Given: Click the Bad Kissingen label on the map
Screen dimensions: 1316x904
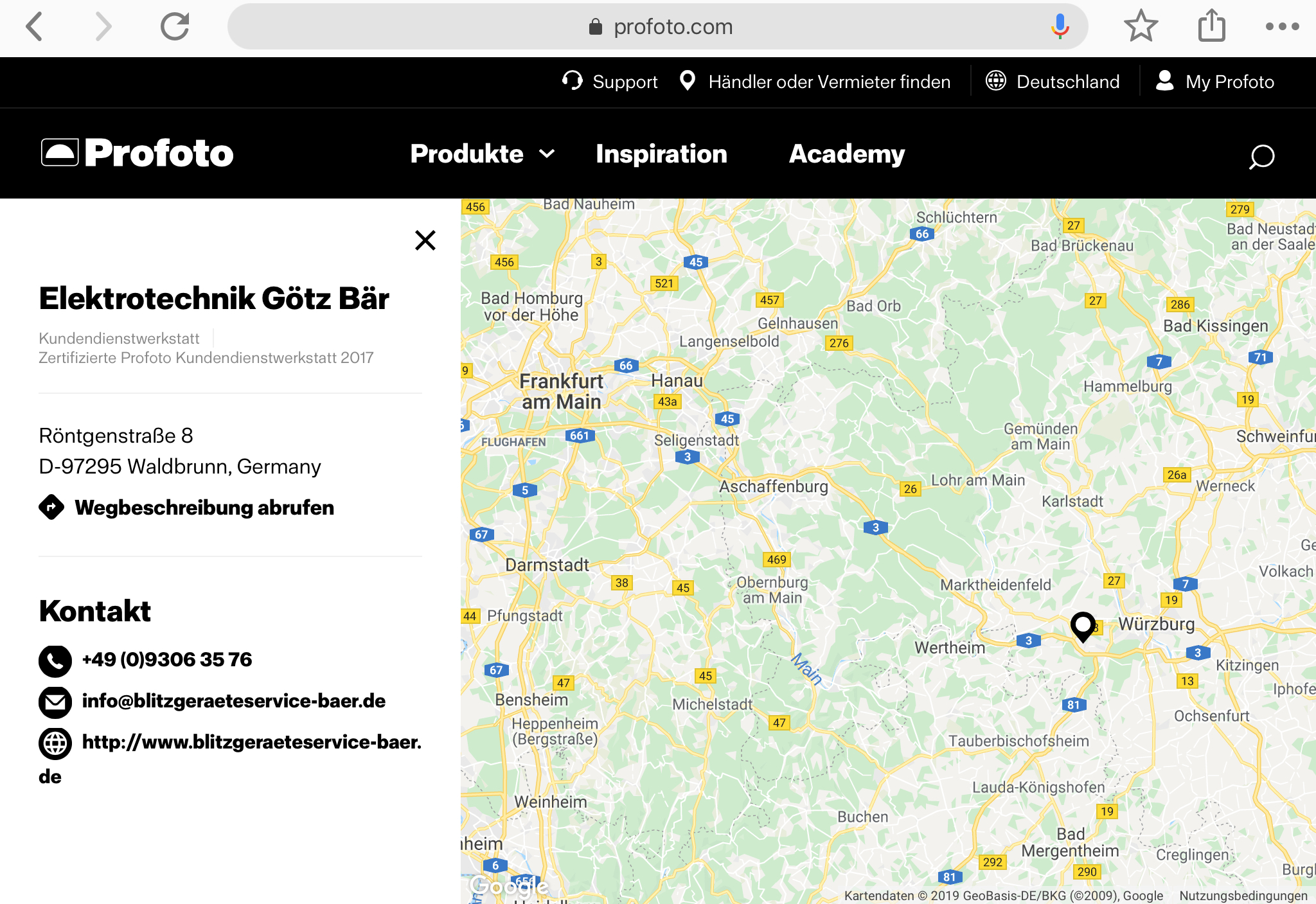Looking at the screenshot, I should (x=1216, y=326).
